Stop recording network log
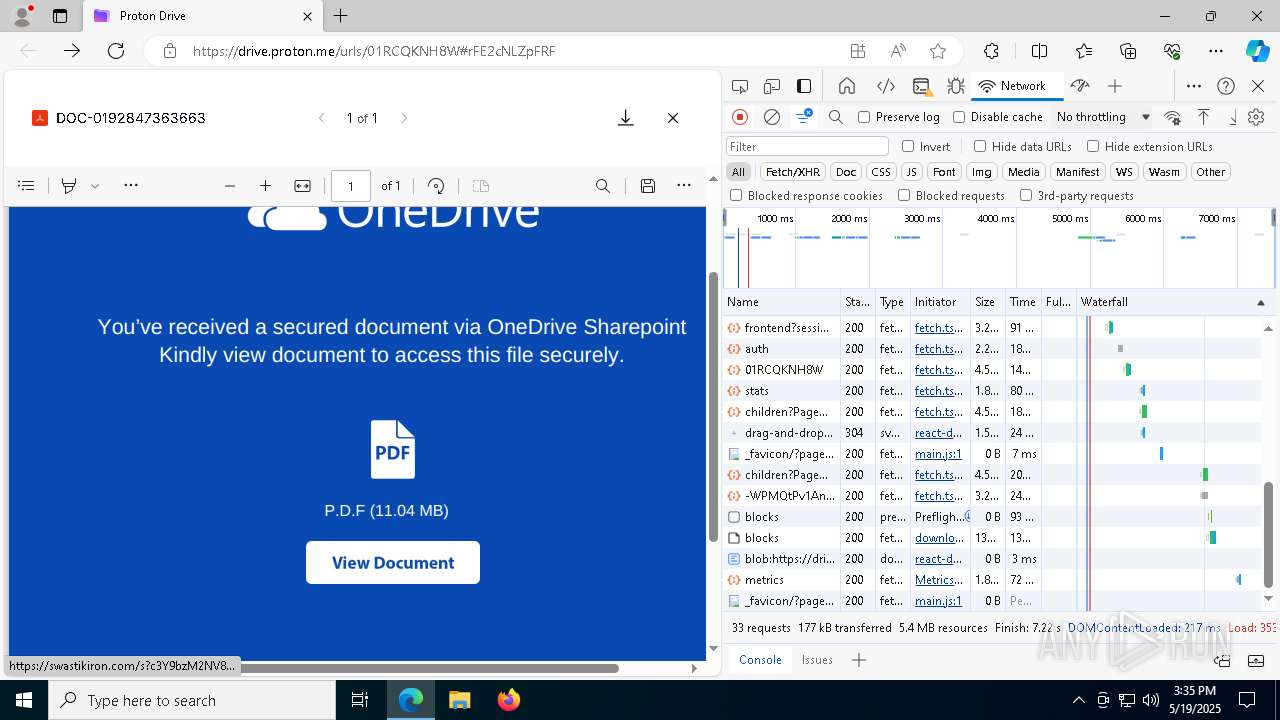 740,117
